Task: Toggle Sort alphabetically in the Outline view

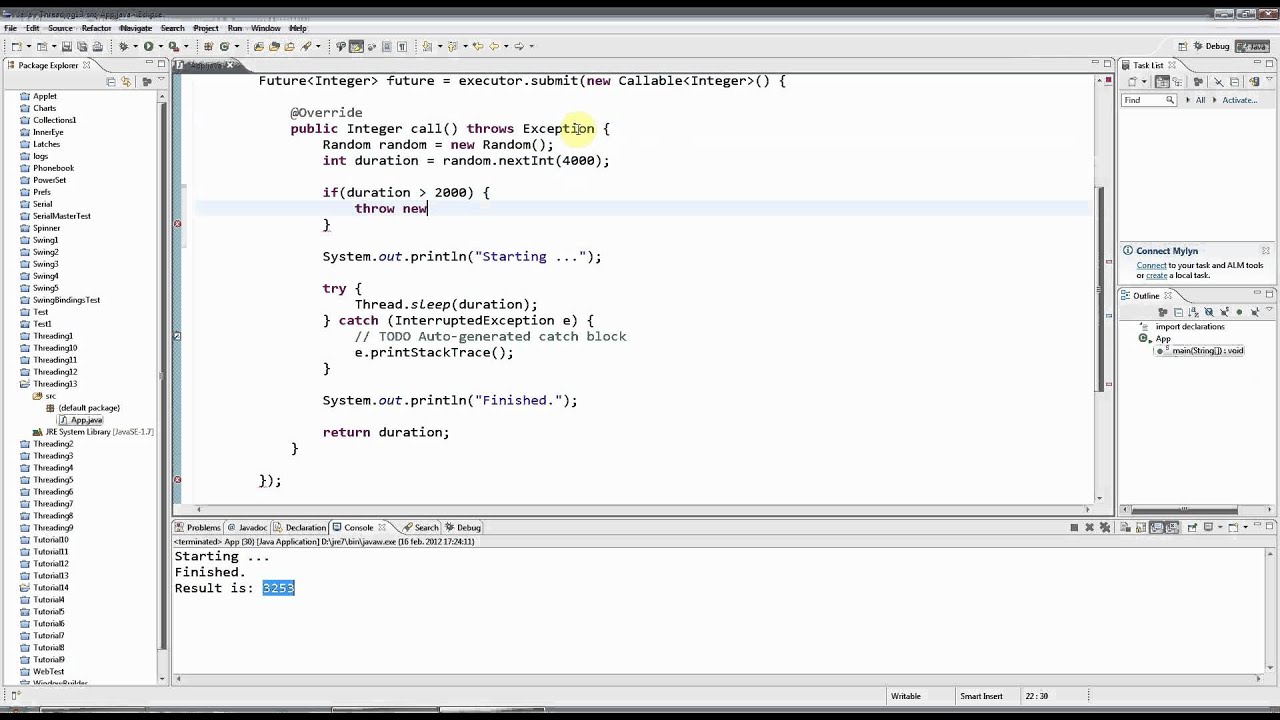Action: point(1194,312)
